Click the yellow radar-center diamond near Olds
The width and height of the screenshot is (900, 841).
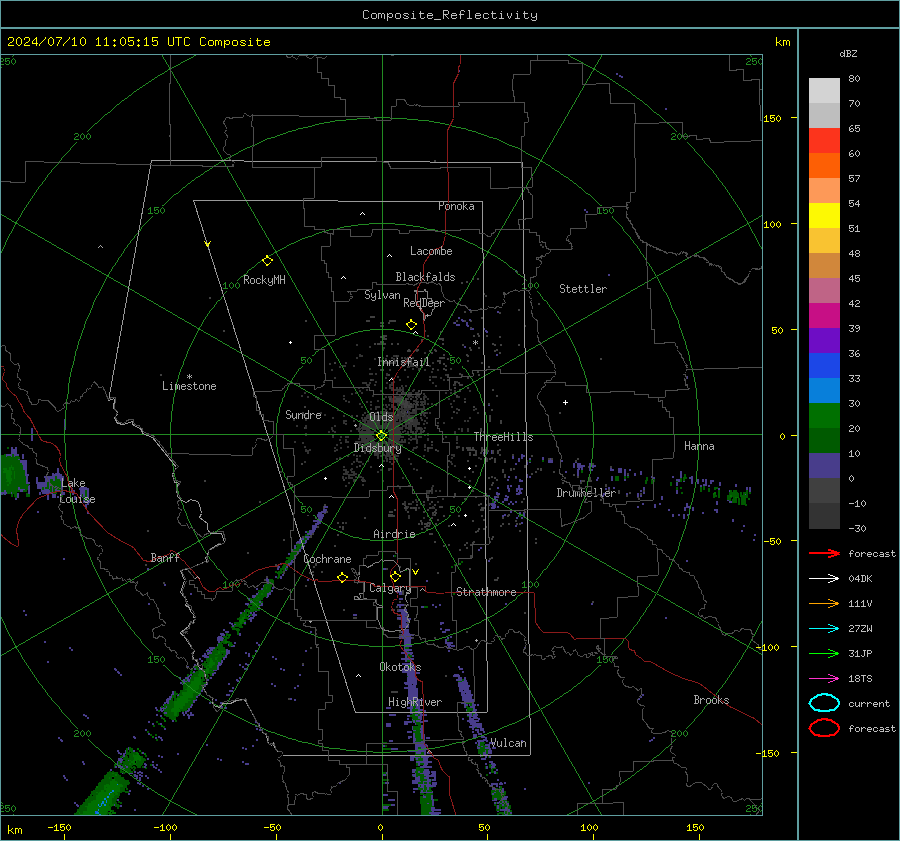381,436
